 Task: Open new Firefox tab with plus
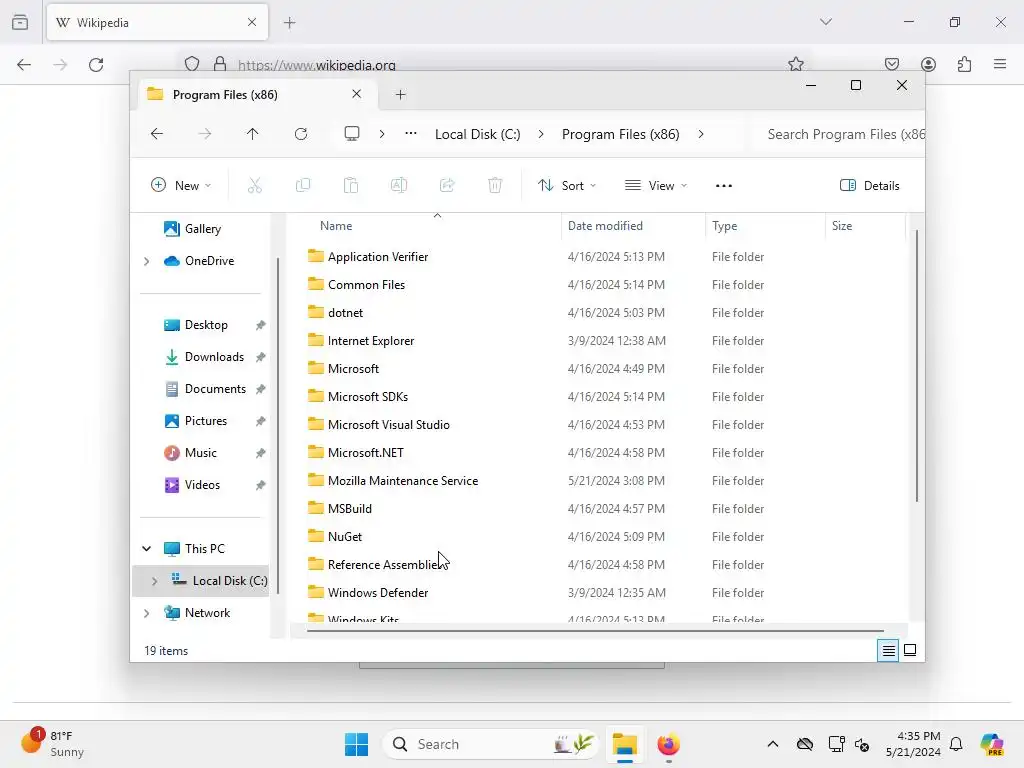tap(290, 23)
